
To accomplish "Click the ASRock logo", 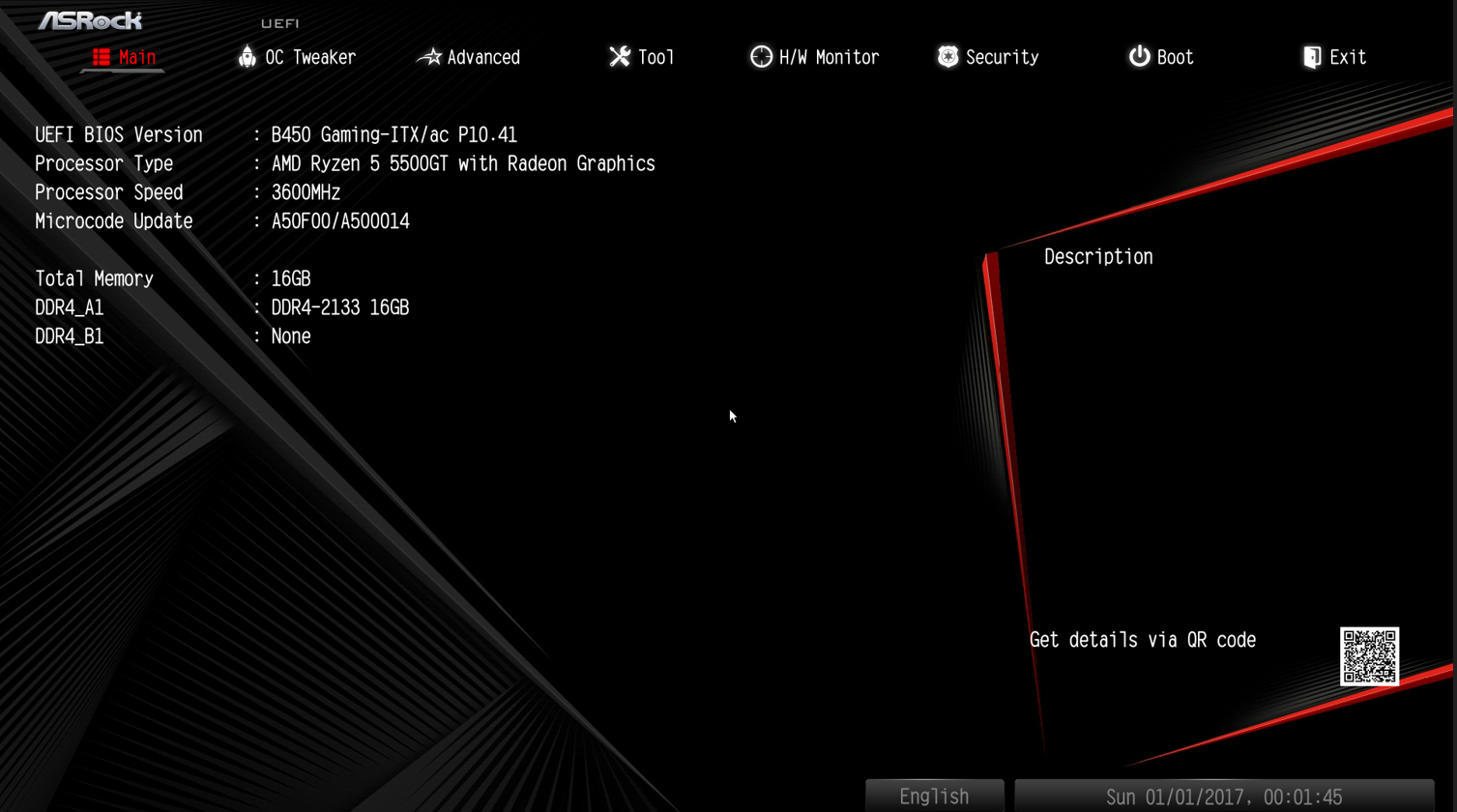I will coord(90,20).
